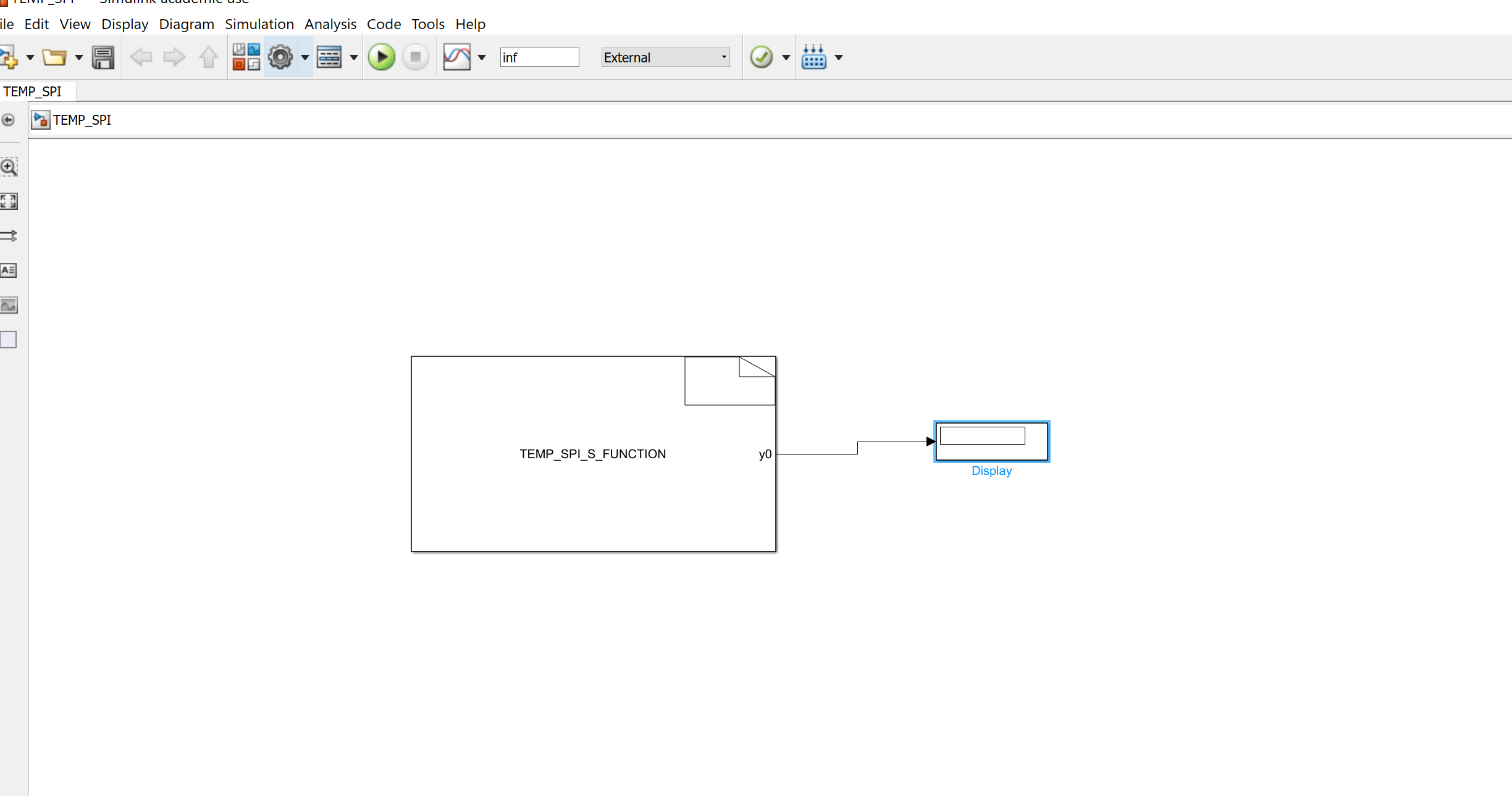Click the Model Advisor checkmark icon

pos(762,57)
